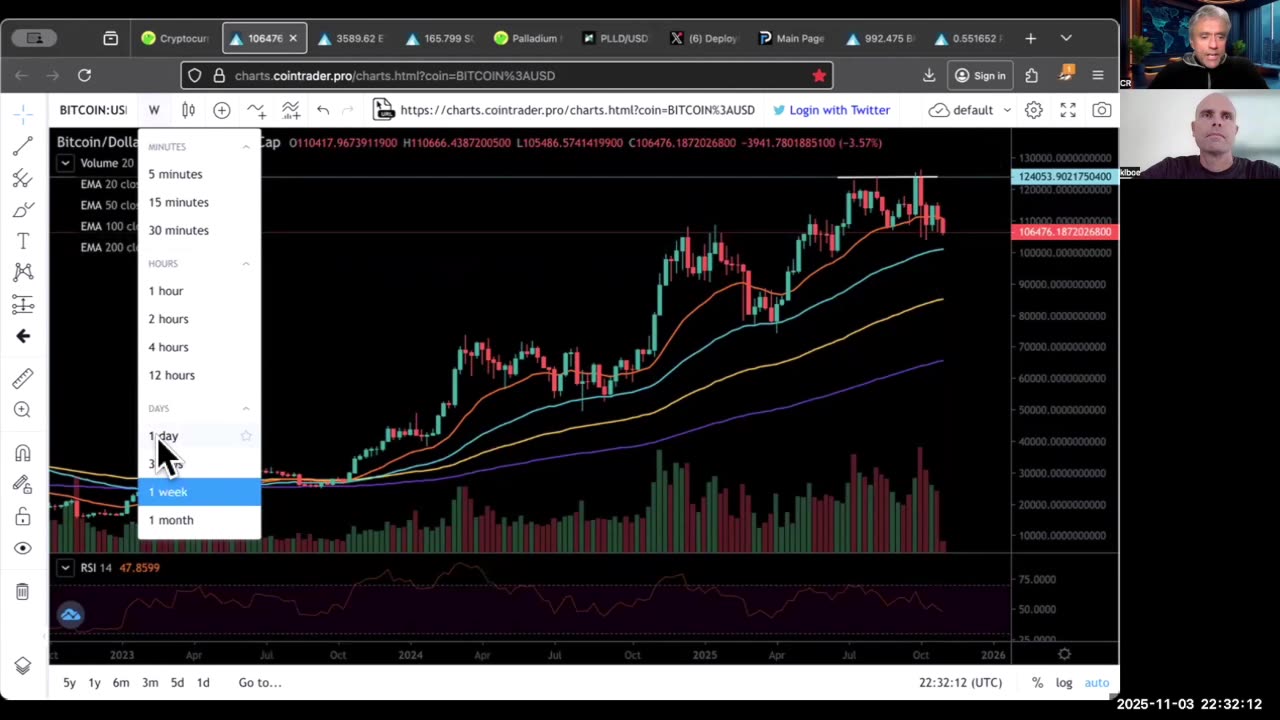Activate the zoom in magnifier tool

pyautogui.click(x=23, y=409)
